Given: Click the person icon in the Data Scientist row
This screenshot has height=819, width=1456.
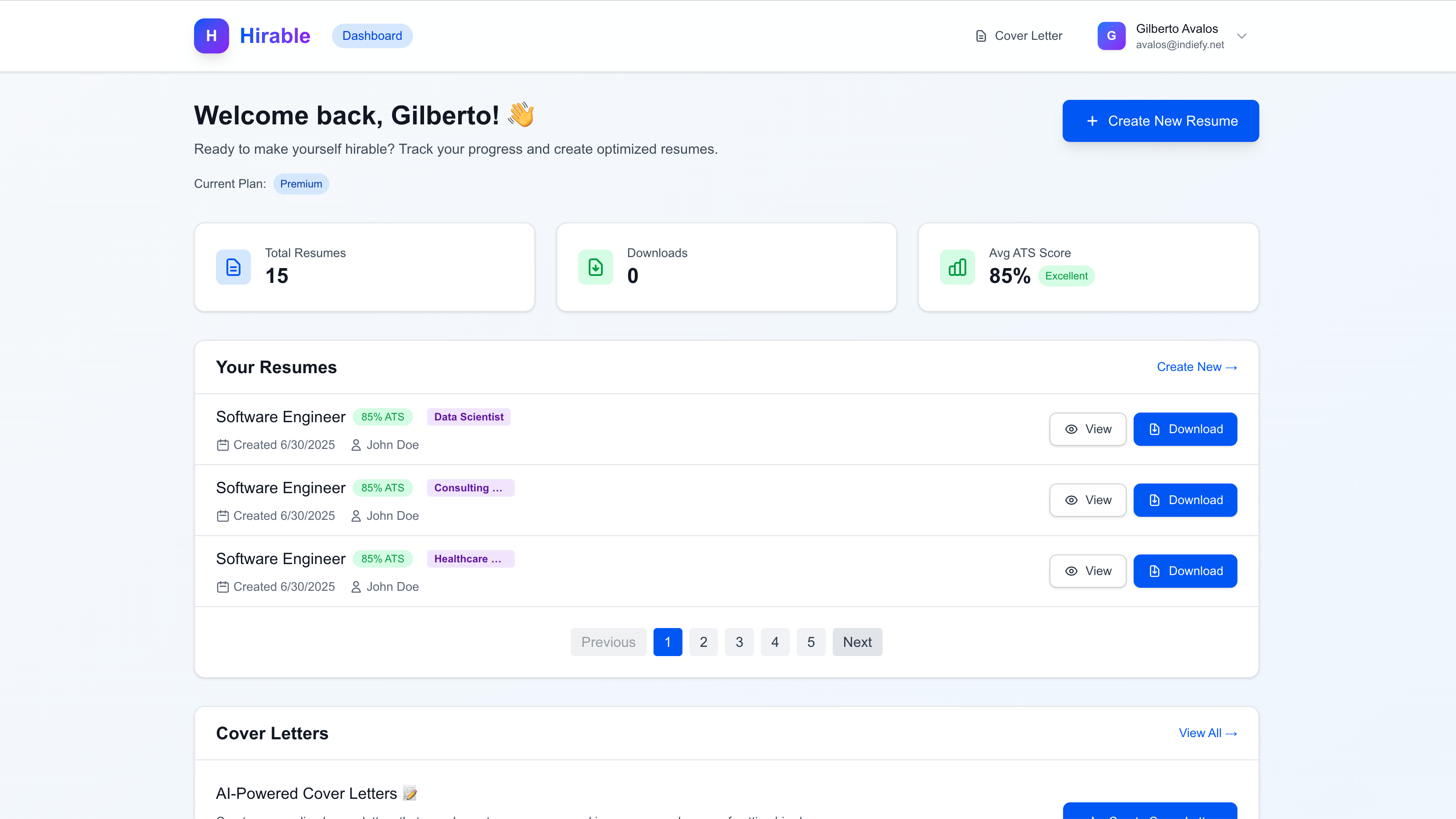Looking at the screenshot, I should tap(356, 445).
